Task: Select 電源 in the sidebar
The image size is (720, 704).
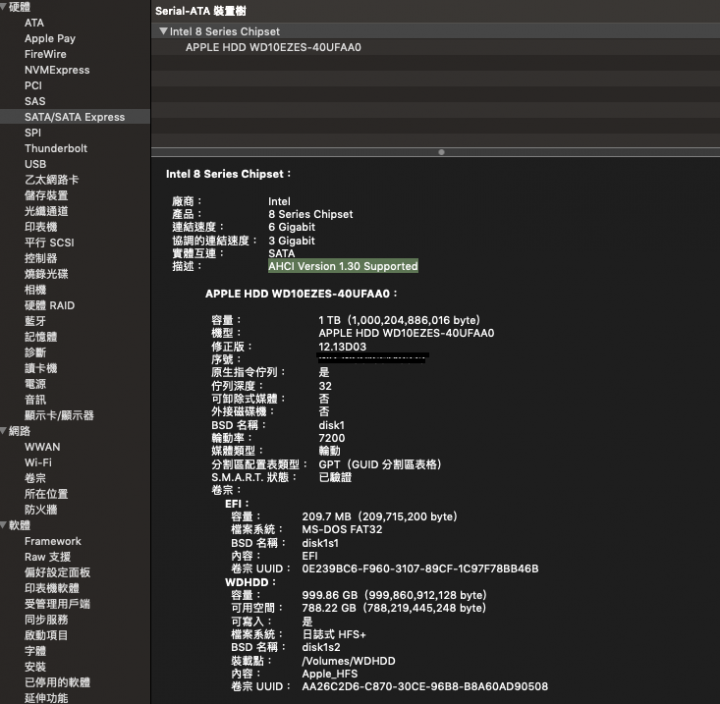Action: pyautogui.click(x=35, y=384)
